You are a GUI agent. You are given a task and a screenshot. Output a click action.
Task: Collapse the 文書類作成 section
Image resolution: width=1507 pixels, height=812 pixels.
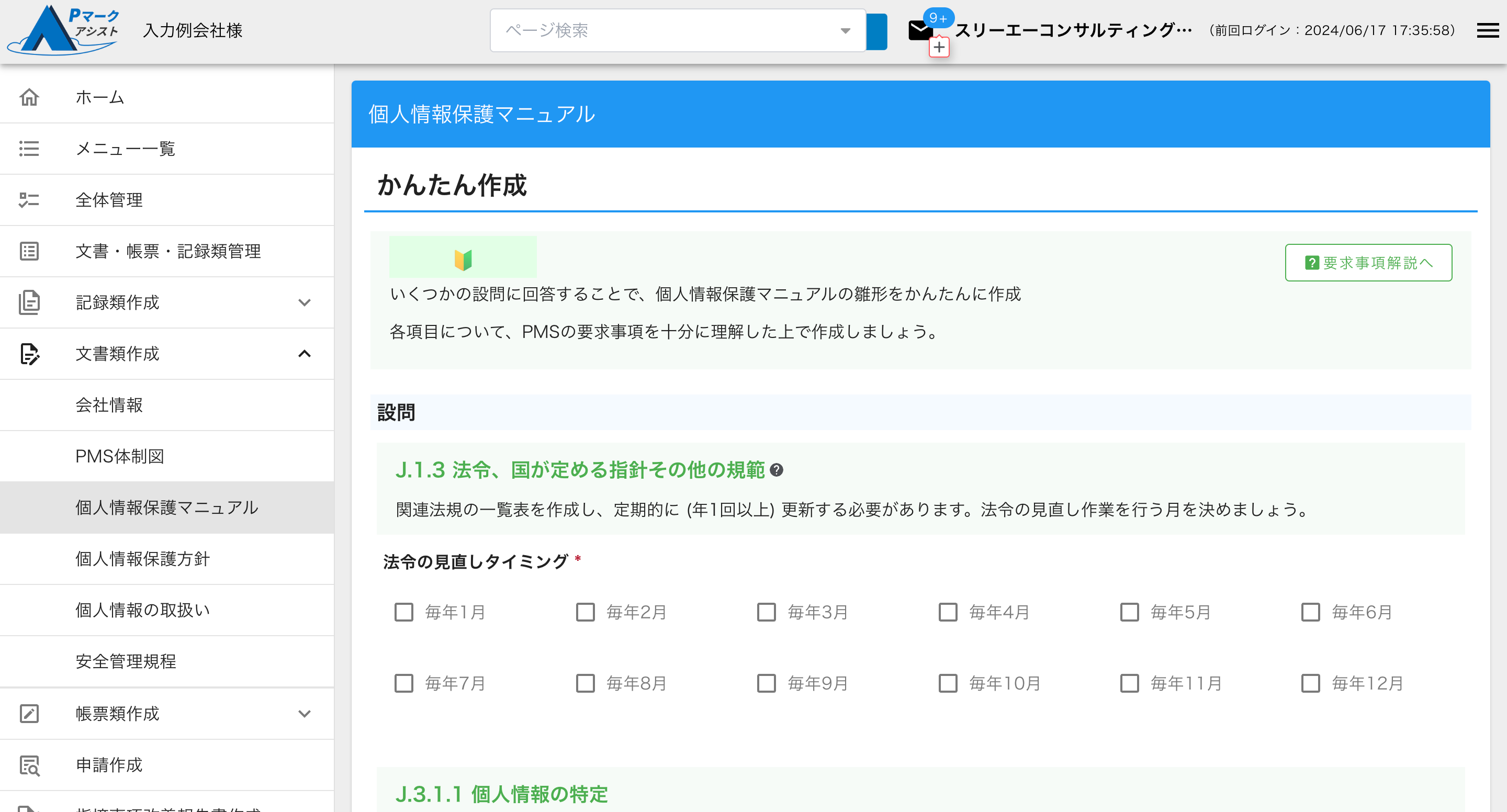tap(303, 353)
